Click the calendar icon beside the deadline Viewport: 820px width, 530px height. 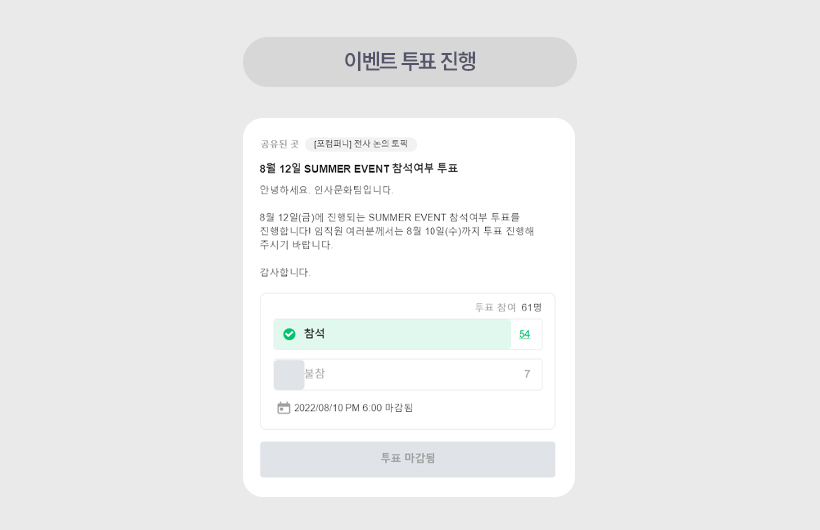(284, 408)
